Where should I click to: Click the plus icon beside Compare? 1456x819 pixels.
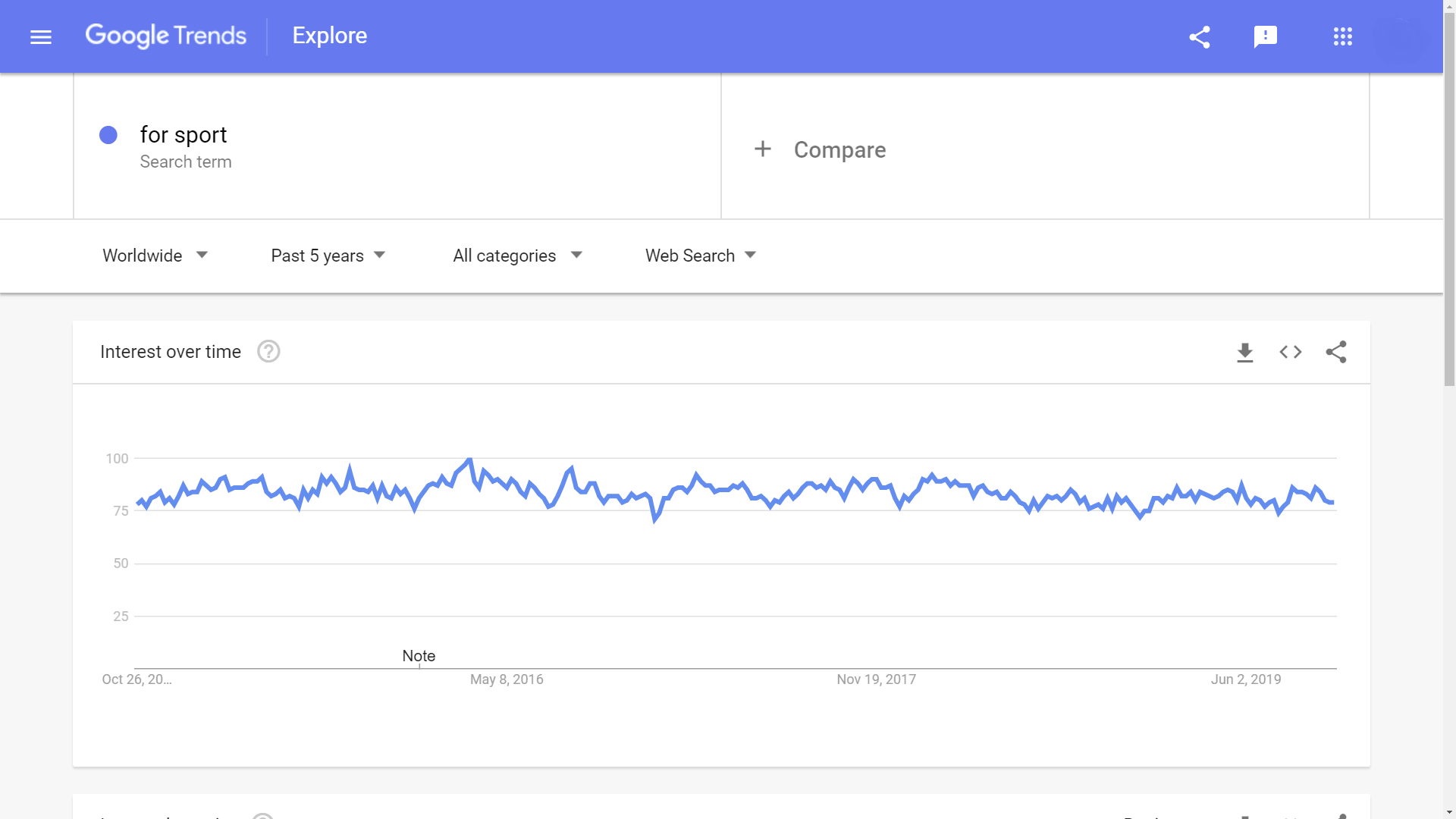click(x=763, y=149)
